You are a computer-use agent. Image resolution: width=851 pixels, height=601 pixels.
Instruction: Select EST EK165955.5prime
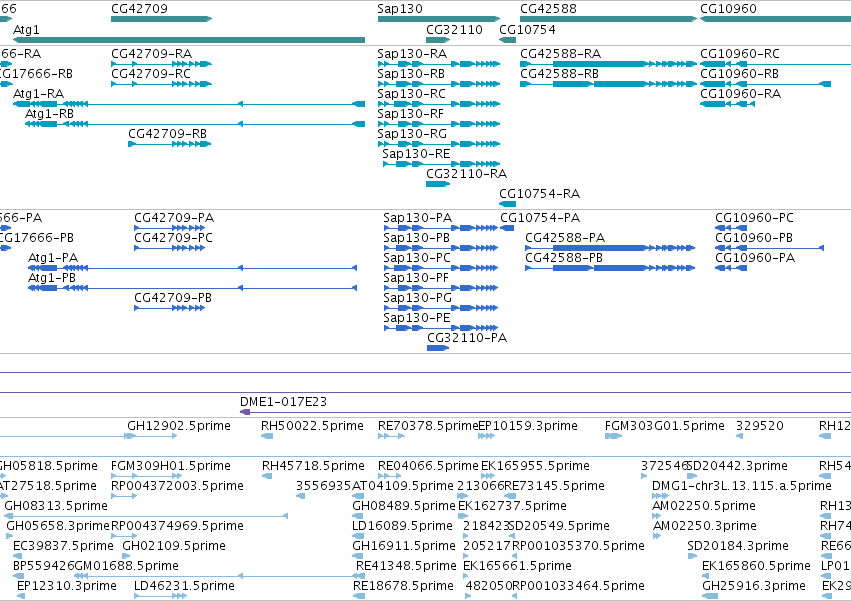pos(488,476)
